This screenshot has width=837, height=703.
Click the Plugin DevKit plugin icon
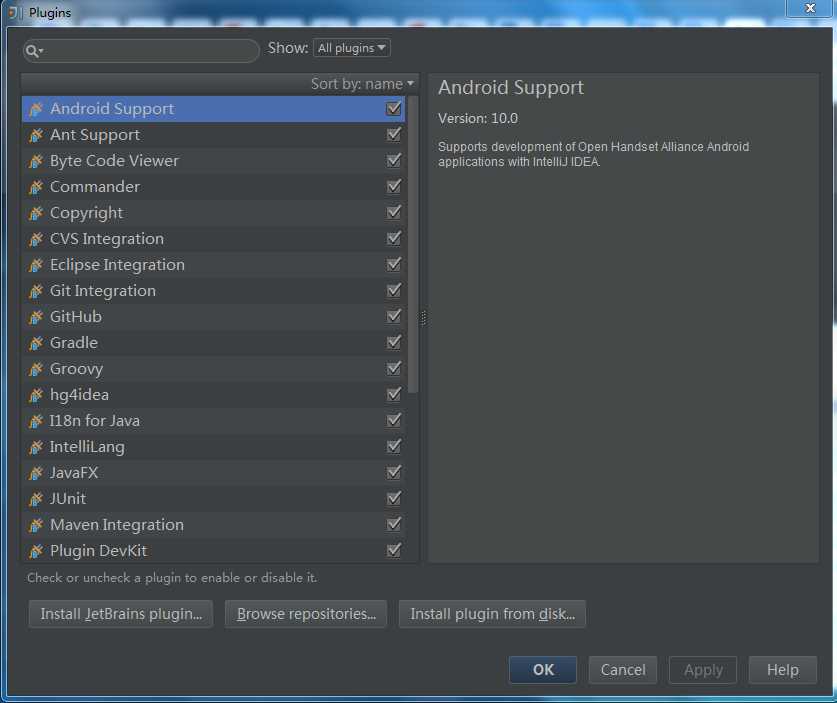pos(36,551)
